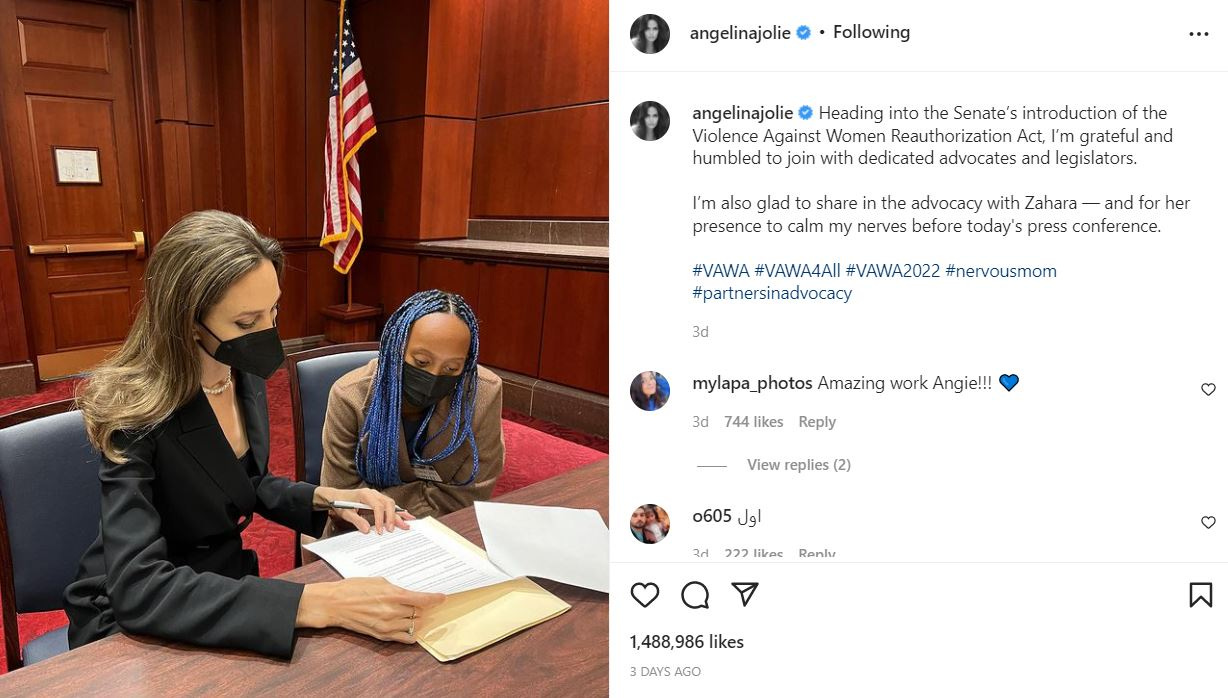The image size is (1228, 698).
Task: Open the #partnersinadvocacy hashtag
Action: pos(772,293)
